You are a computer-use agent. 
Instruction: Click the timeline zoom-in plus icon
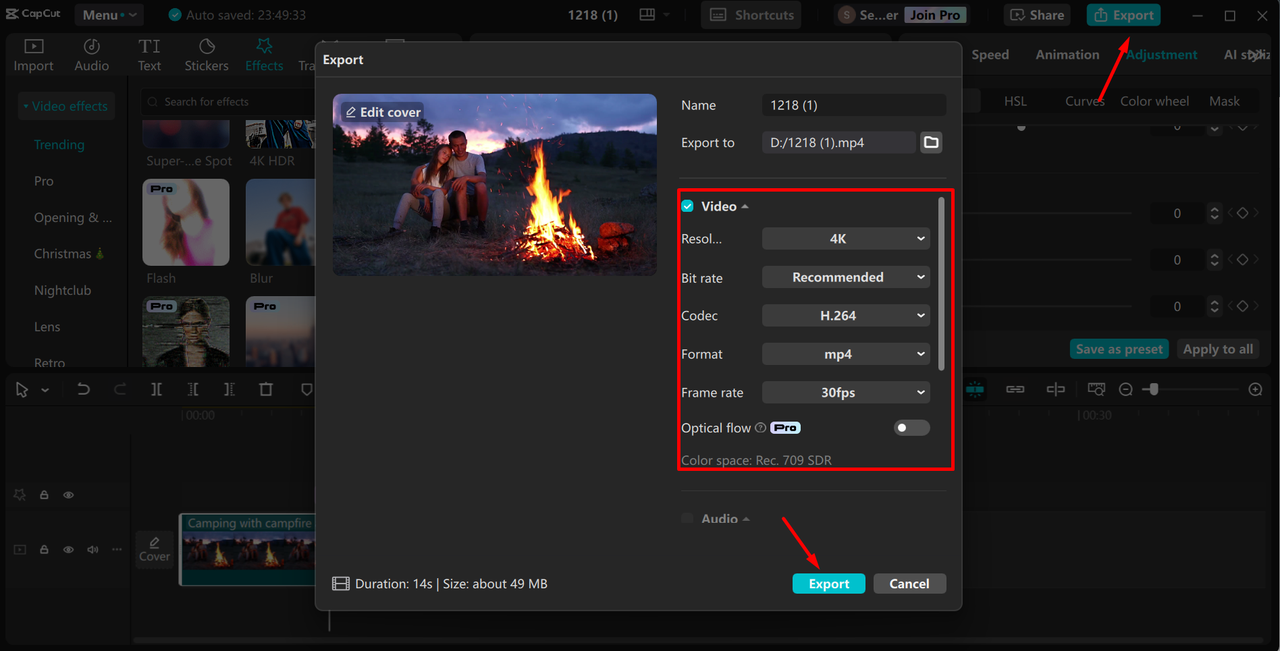tap(1256, 389)
